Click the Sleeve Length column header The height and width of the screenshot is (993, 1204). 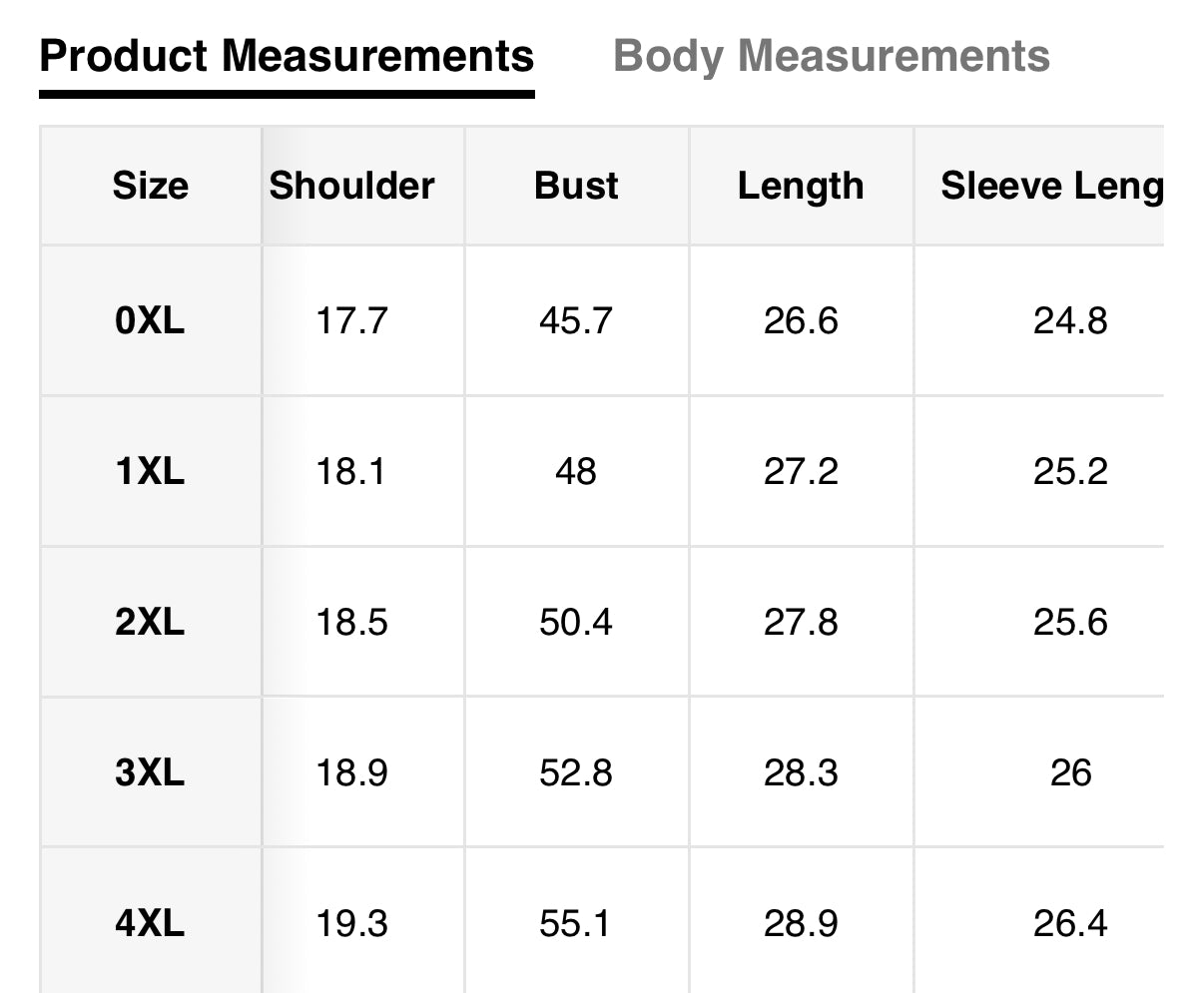pyautogui.click(x=1051, y=186)
